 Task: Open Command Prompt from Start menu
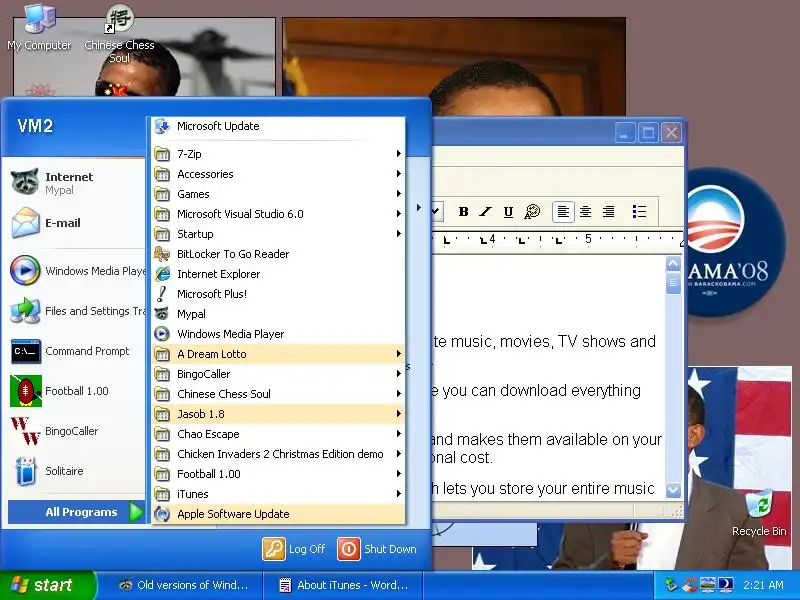click(77, 351)
